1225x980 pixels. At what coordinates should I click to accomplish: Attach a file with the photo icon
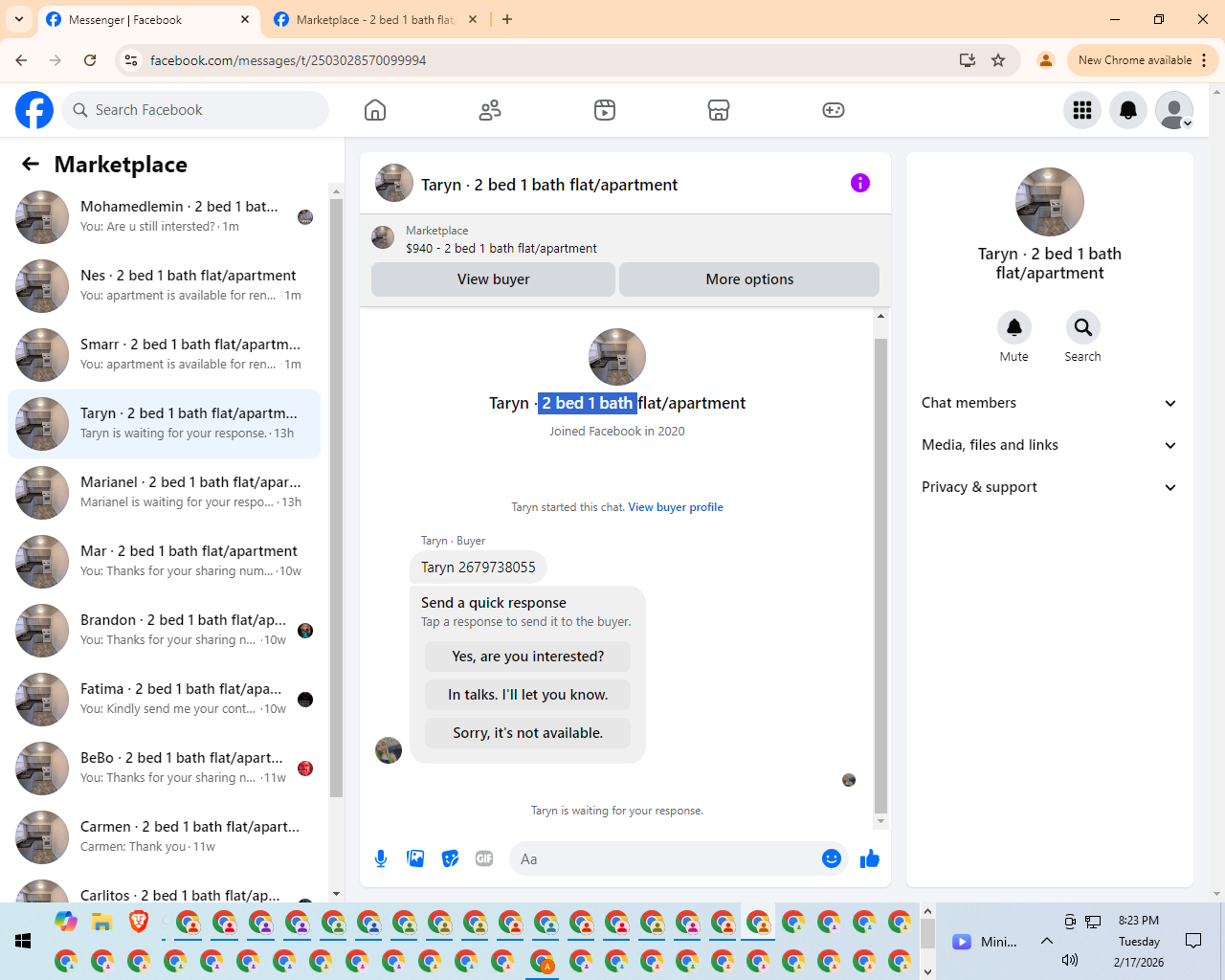pyautogui.click(x=415, y=858)
